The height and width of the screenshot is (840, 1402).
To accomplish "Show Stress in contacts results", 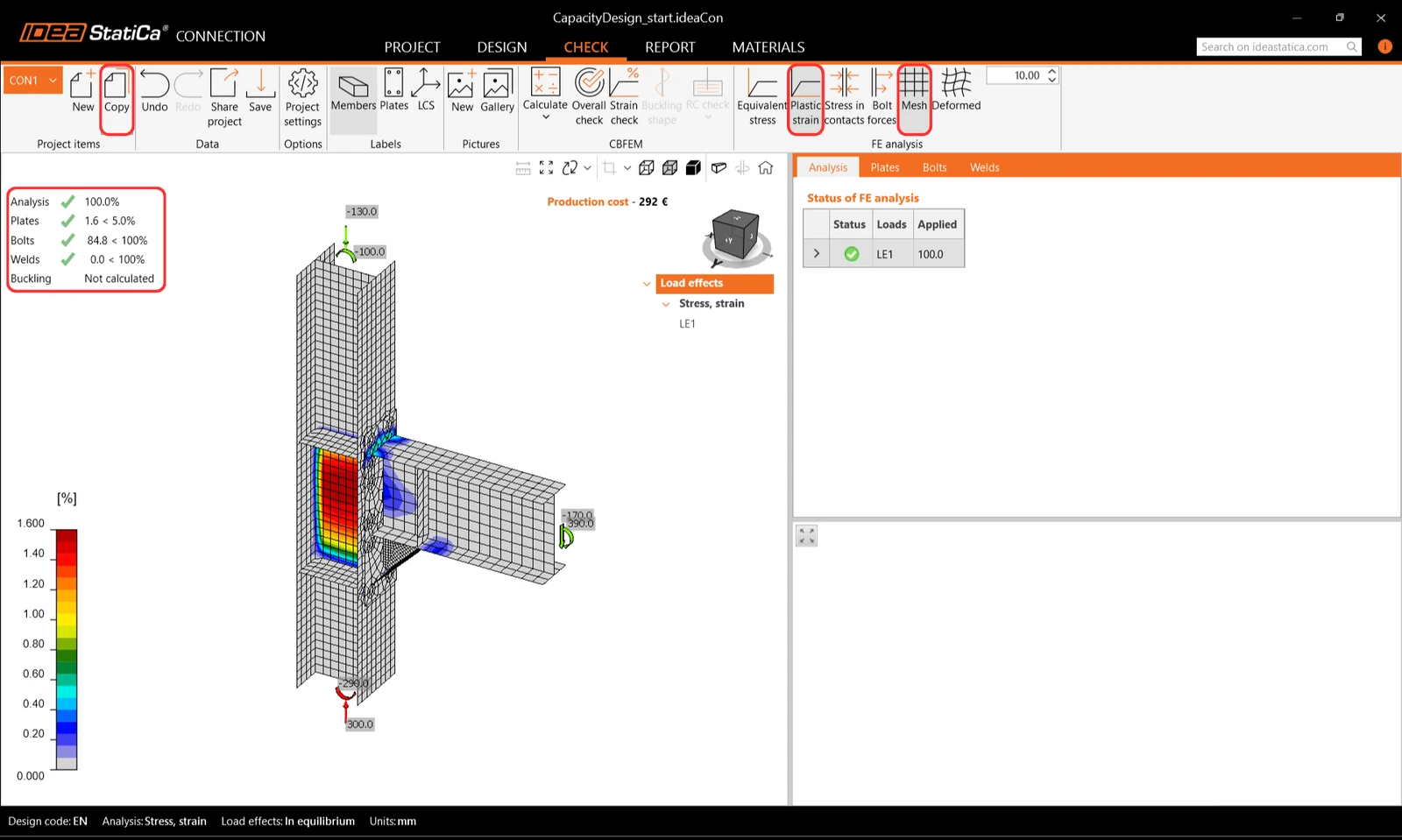I will (844, 97).
